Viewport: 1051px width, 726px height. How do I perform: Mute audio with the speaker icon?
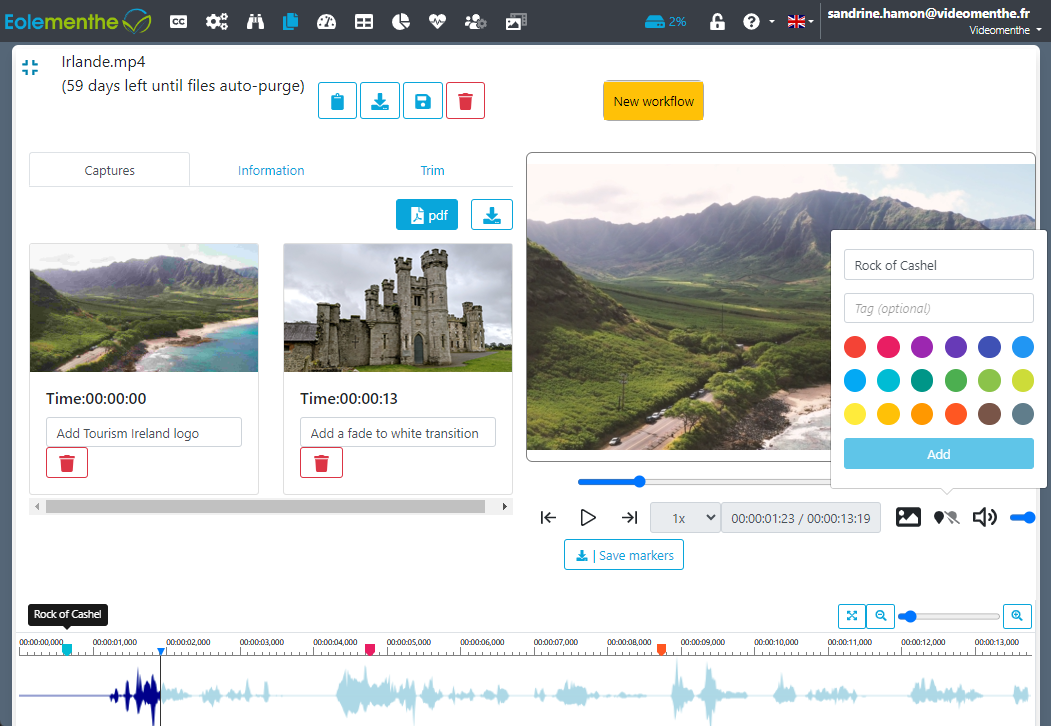pos(985,517)
